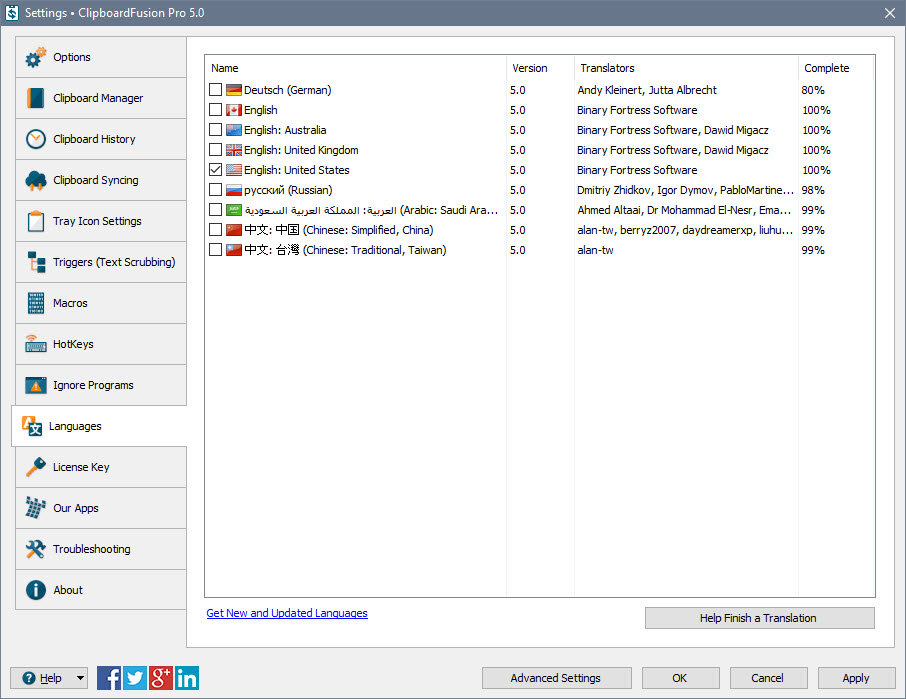Sort languages by the Version column header

(x=540, y=68)
